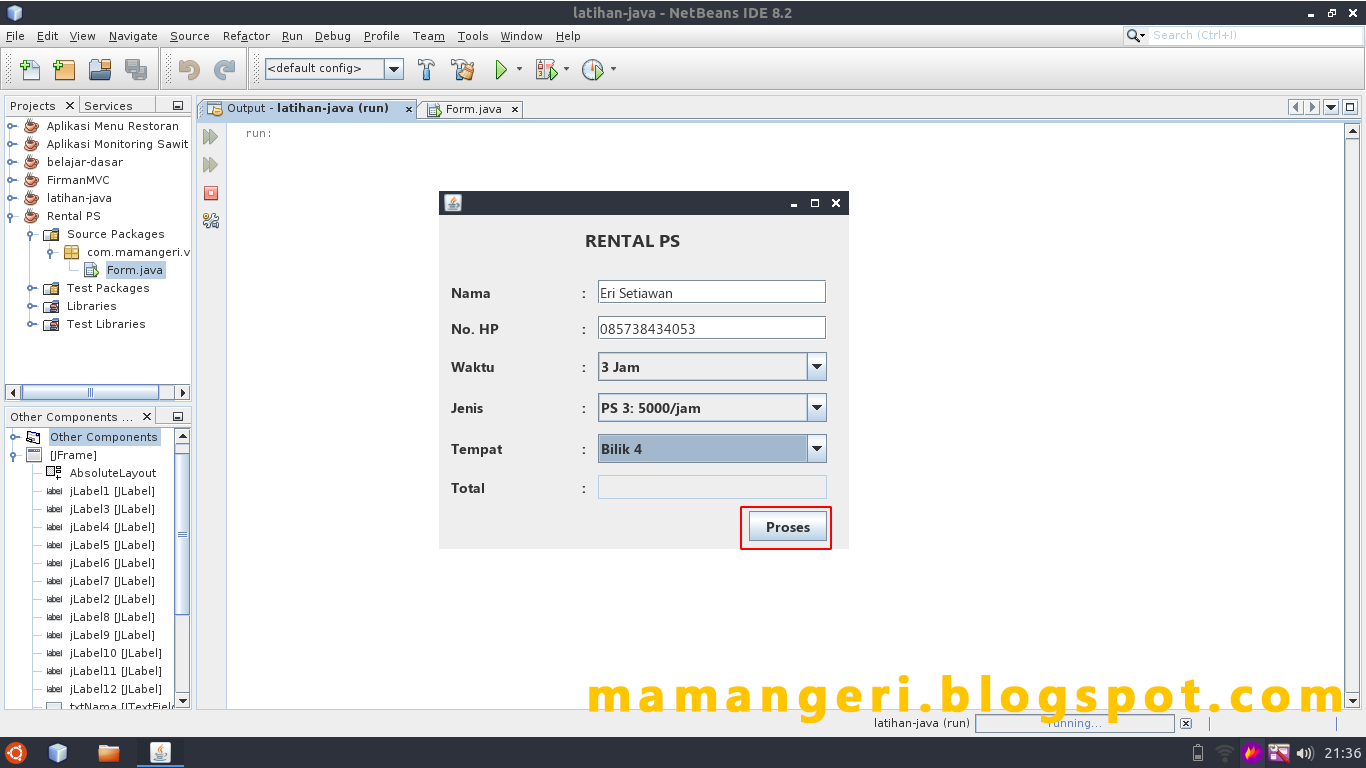Click the Total input field
1366x768 pixels.
[x=712, y=487]
